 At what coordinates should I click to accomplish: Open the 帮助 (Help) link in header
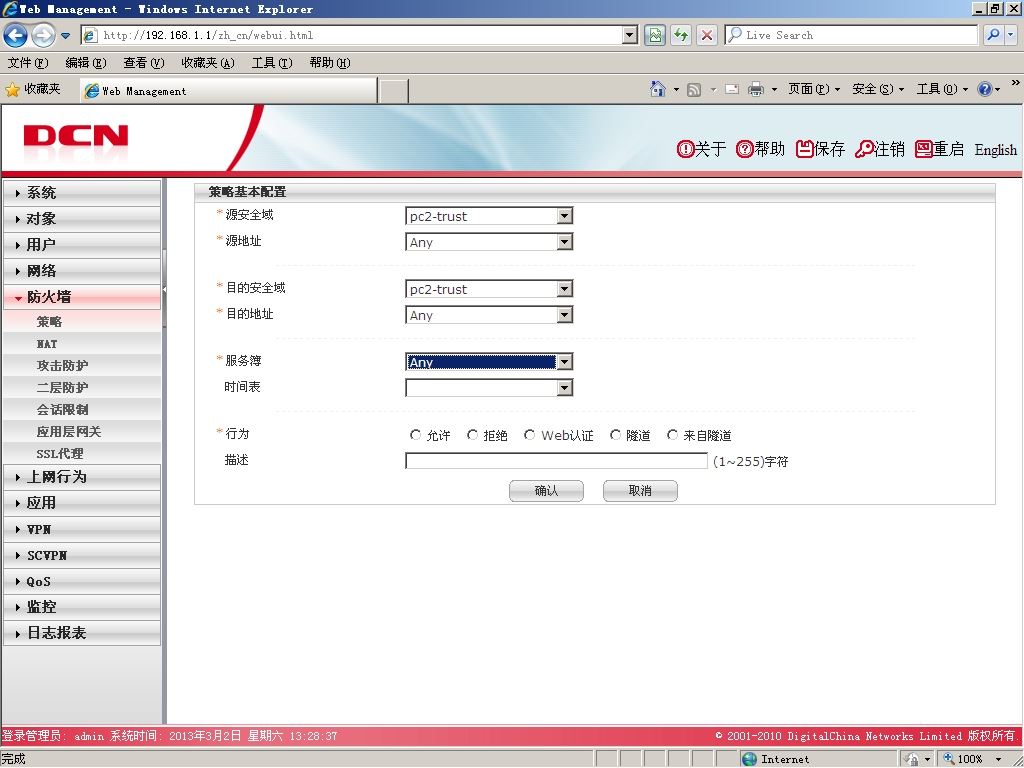(761, 149)
